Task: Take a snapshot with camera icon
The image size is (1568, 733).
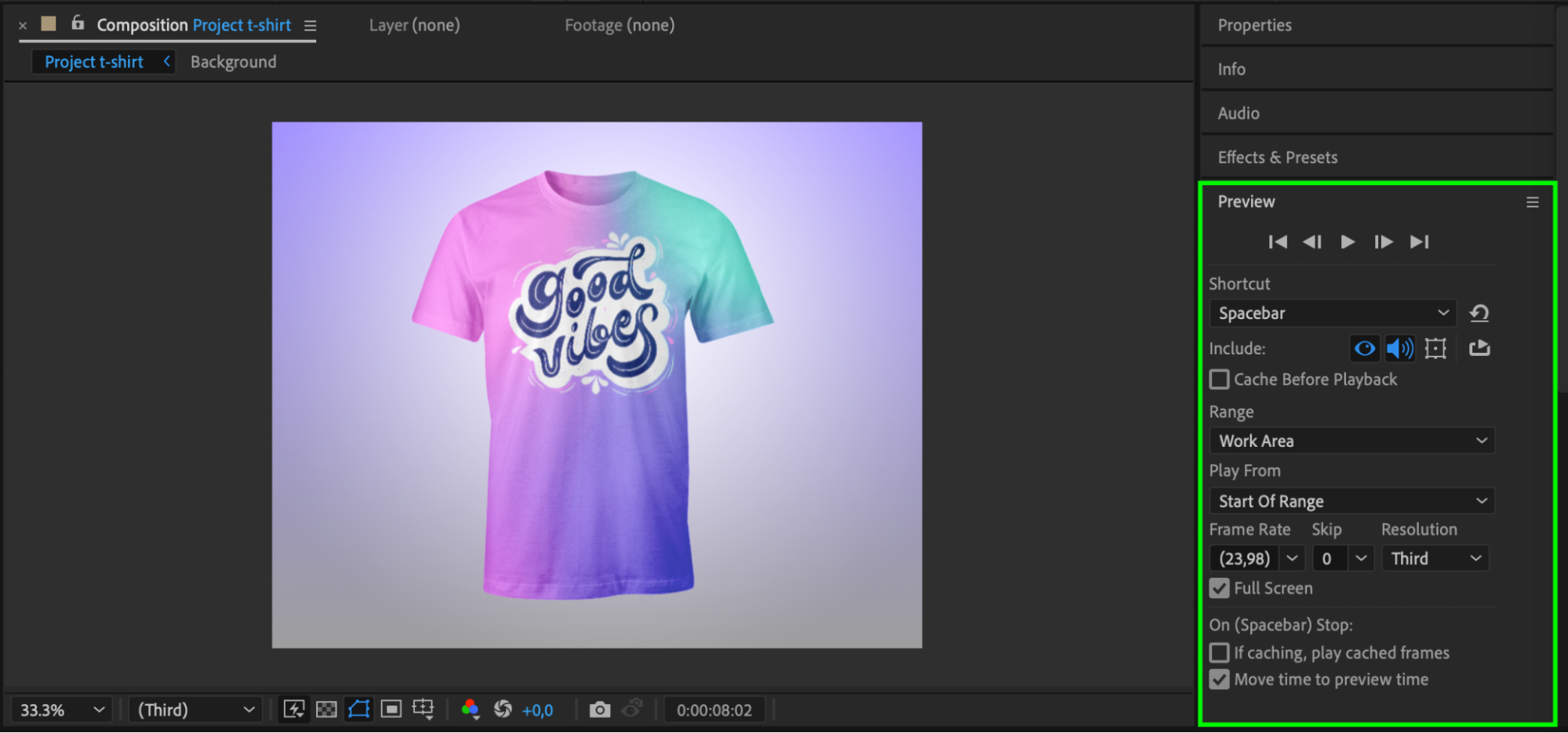Action: [599, 709]
